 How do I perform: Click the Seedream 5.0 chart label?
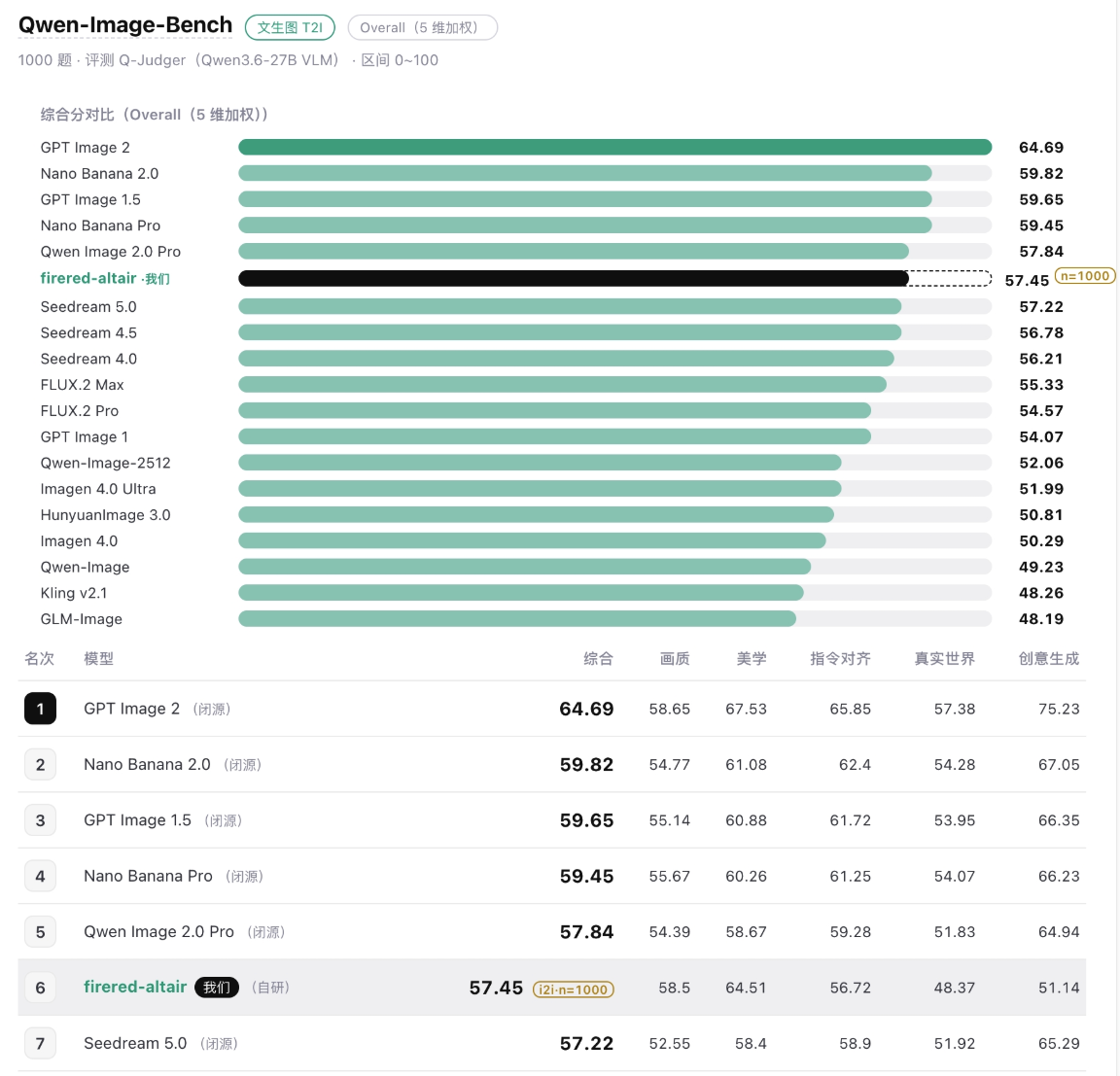tap(88, 307)
